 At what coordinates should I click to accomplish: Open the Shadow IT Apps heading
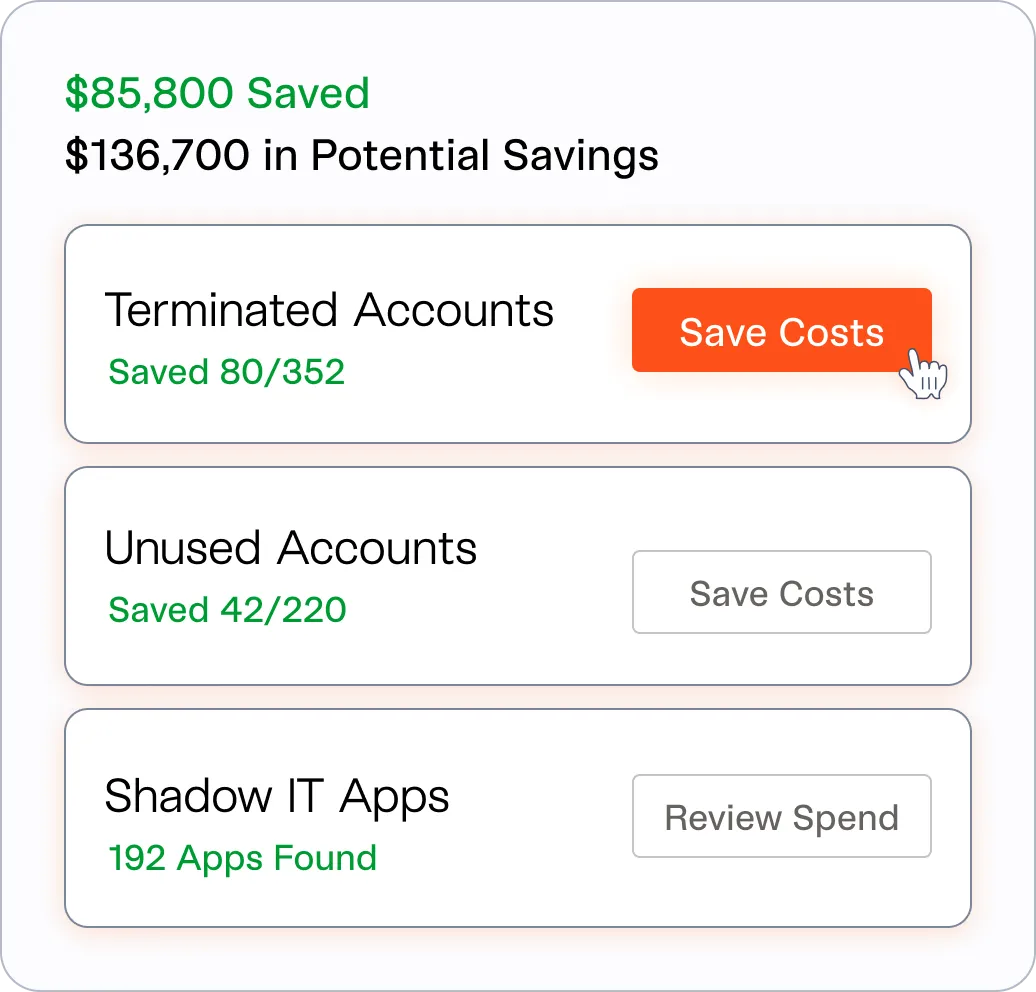point(277,796)
